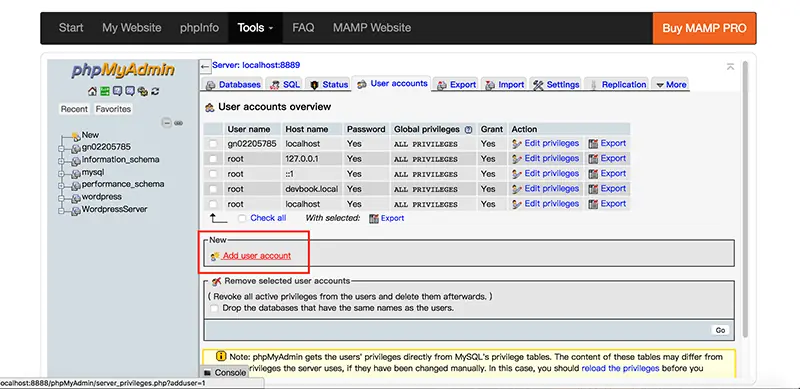The width and height of the screenshot is (800, 389).
Task: Click Edit privileges icon for root 127.0.0.1
Action: click(517, 159)
